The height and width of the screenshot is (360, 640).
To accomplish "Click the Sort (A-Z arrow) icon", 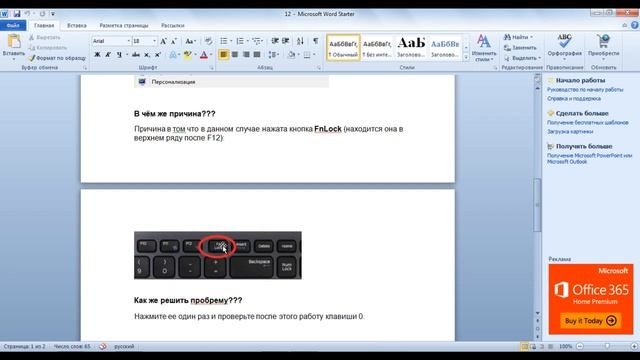I will point(300,41).
